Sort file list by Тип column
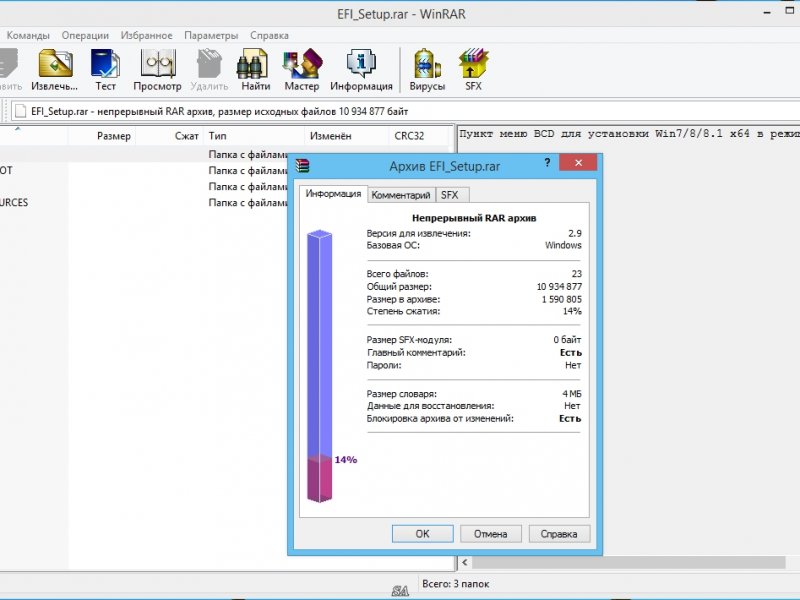Viewport: 800px width, 600px height. (254, 136)
